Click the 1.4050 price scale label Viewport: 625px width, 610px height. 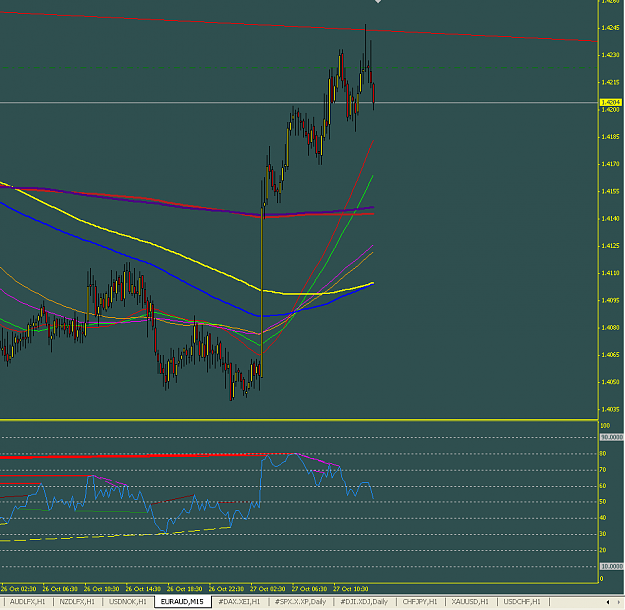coord(611,382)
